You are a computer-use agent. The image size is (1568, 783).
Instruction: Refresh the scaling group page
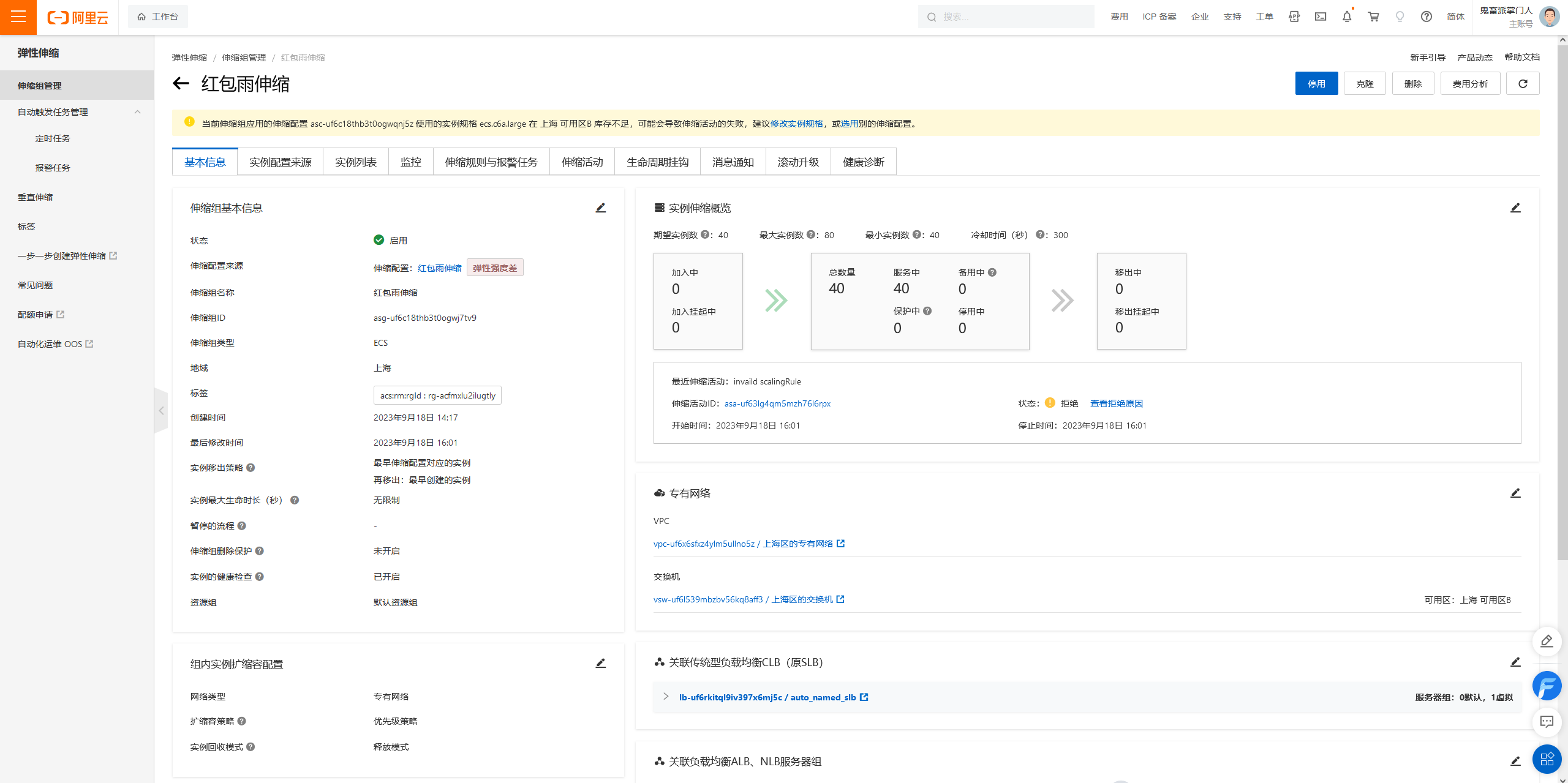[x=1523, y=83]
